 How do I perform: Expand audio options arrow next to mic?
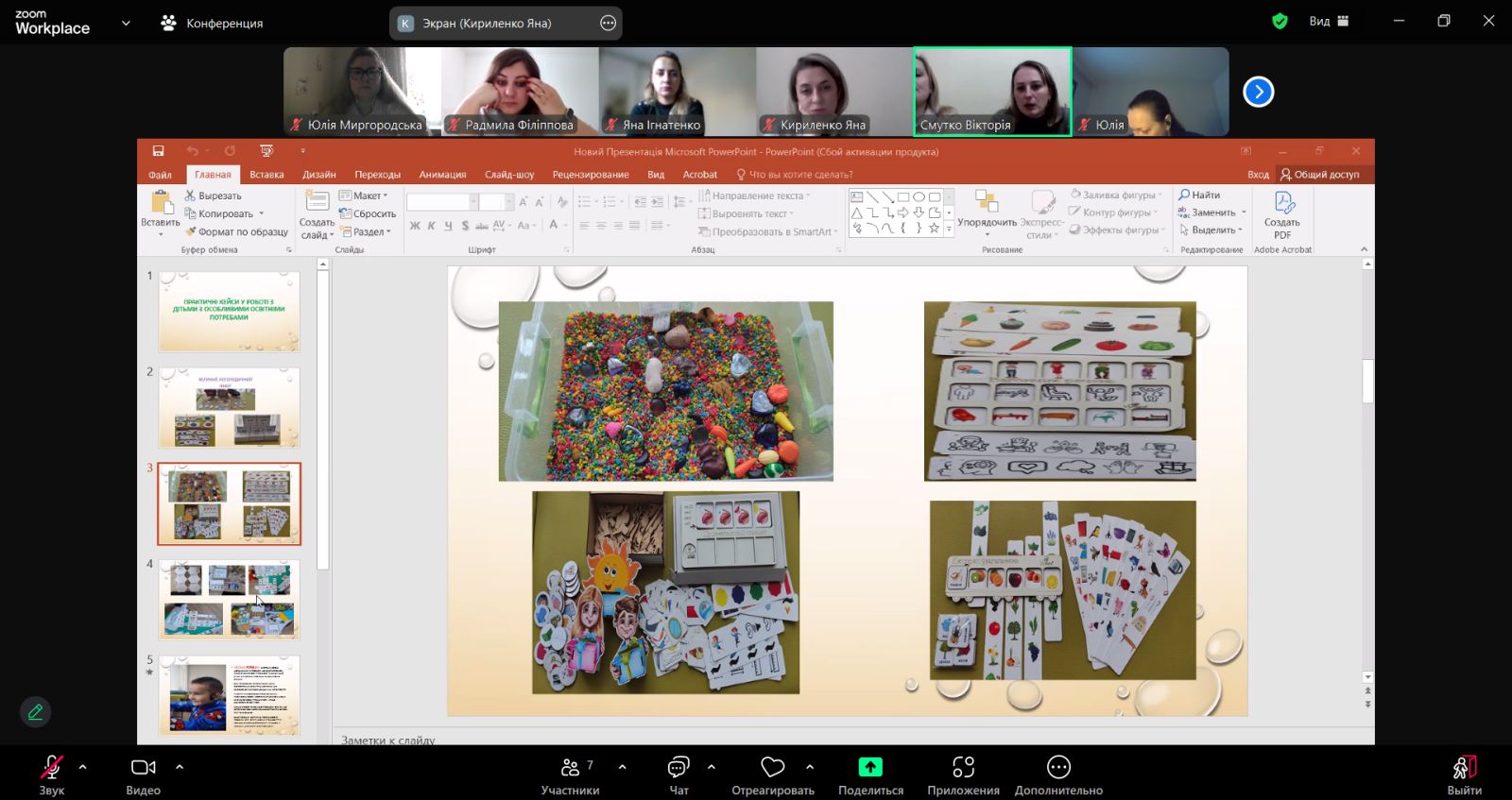tap(83, 767)
